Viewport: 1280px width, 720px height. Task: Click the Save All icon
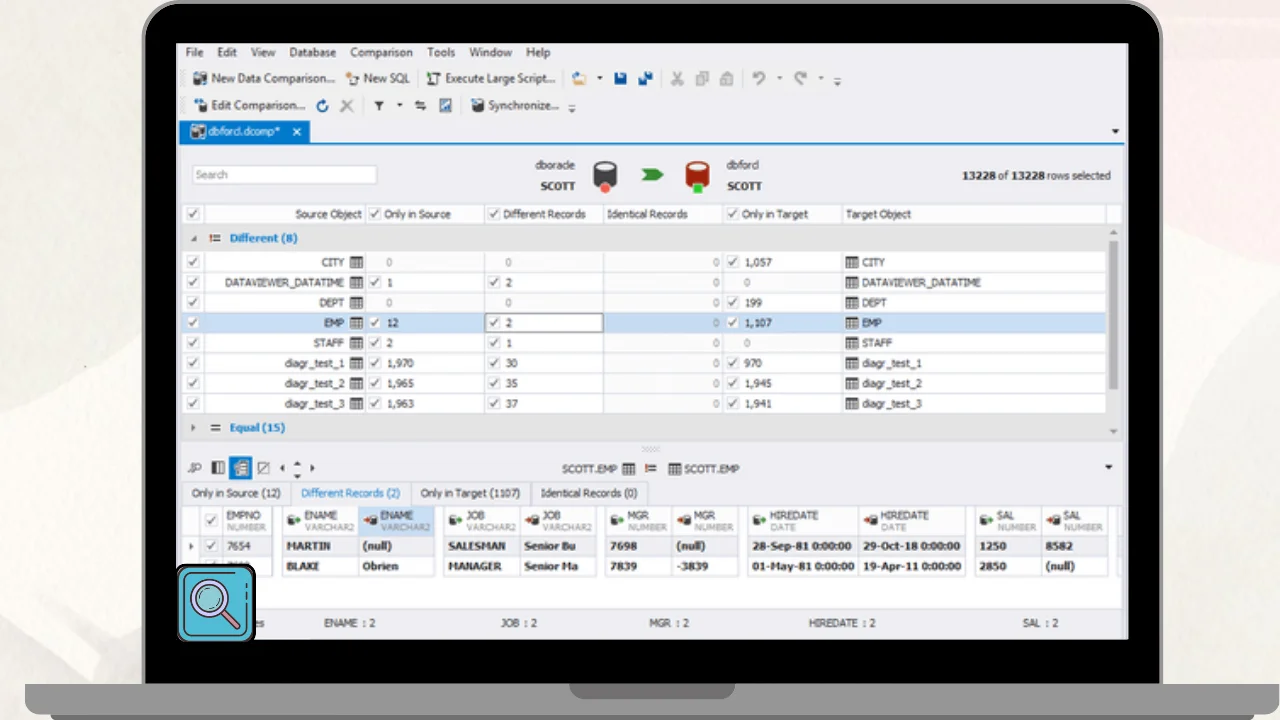coord(645,79)
